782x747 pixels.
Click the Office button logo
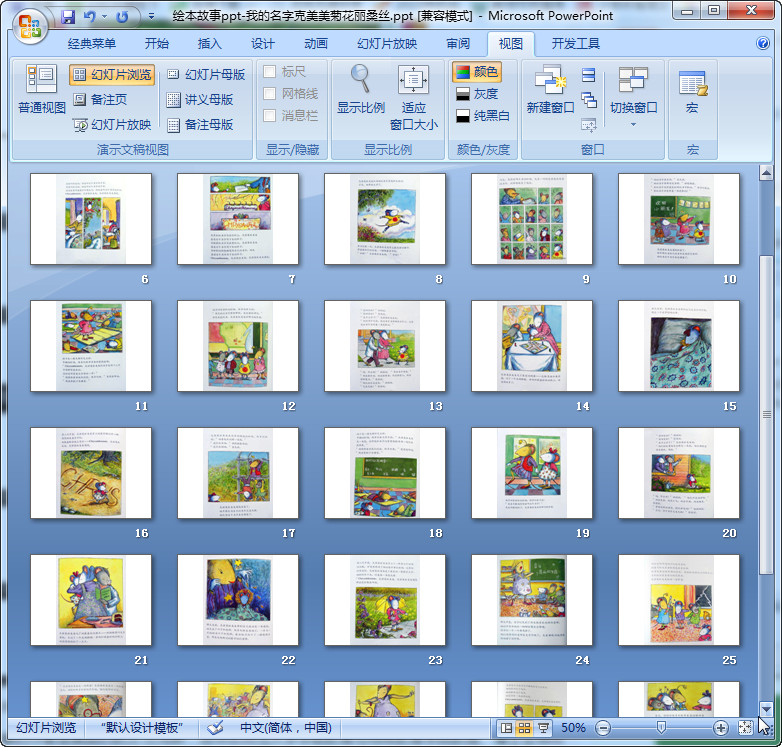[x=30, y=26]
